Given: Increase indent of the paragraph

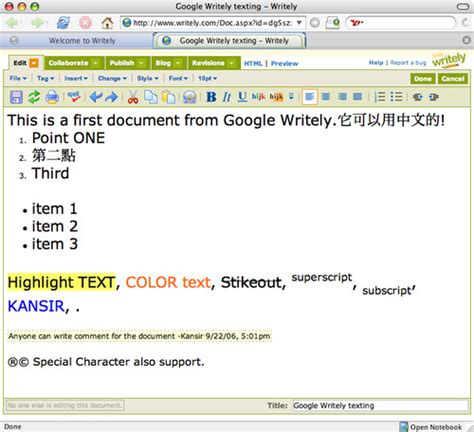Looking at the screenshot, I should [434, 97].
